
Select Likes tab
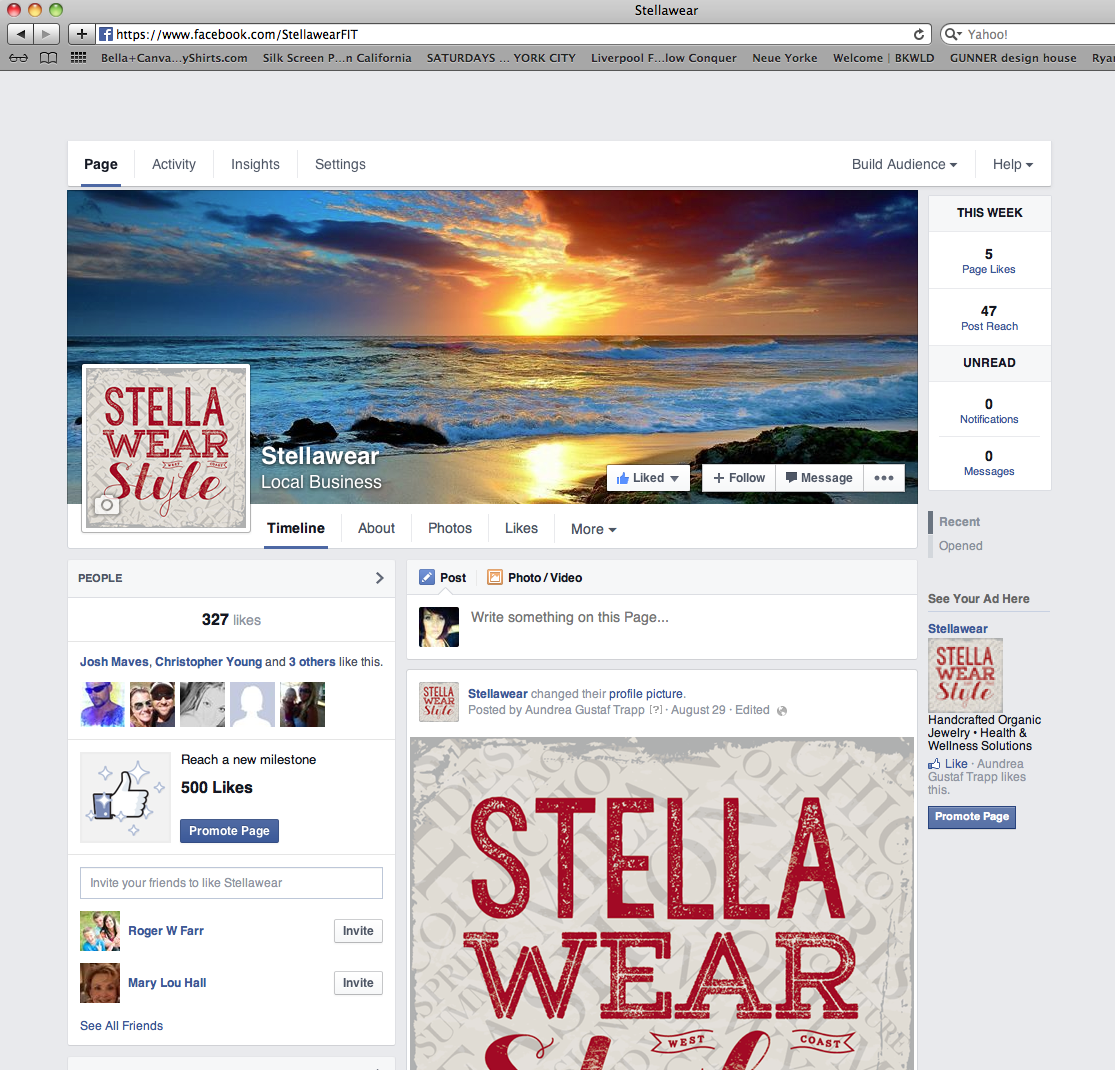click(521, 528)
